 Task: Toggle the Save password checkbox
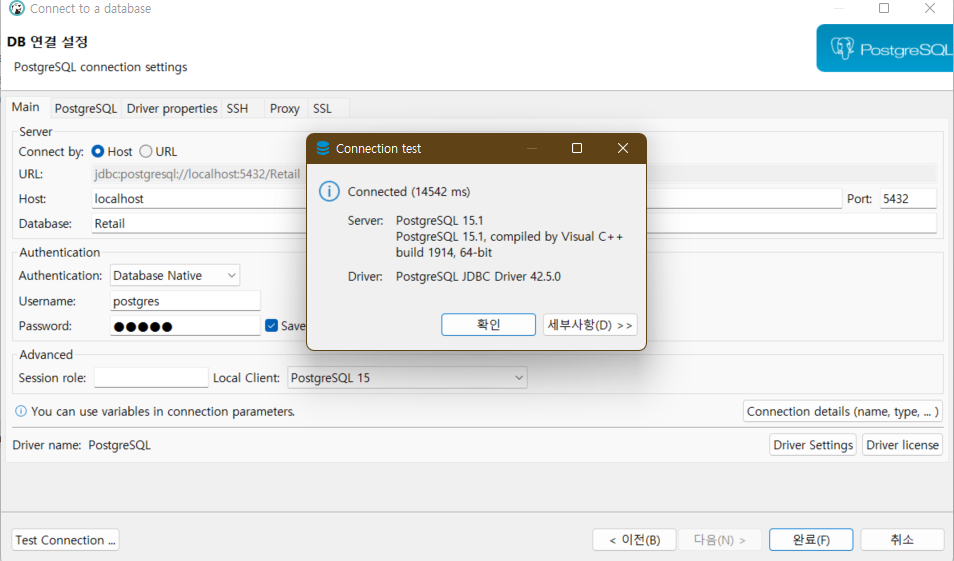point(272,326)
